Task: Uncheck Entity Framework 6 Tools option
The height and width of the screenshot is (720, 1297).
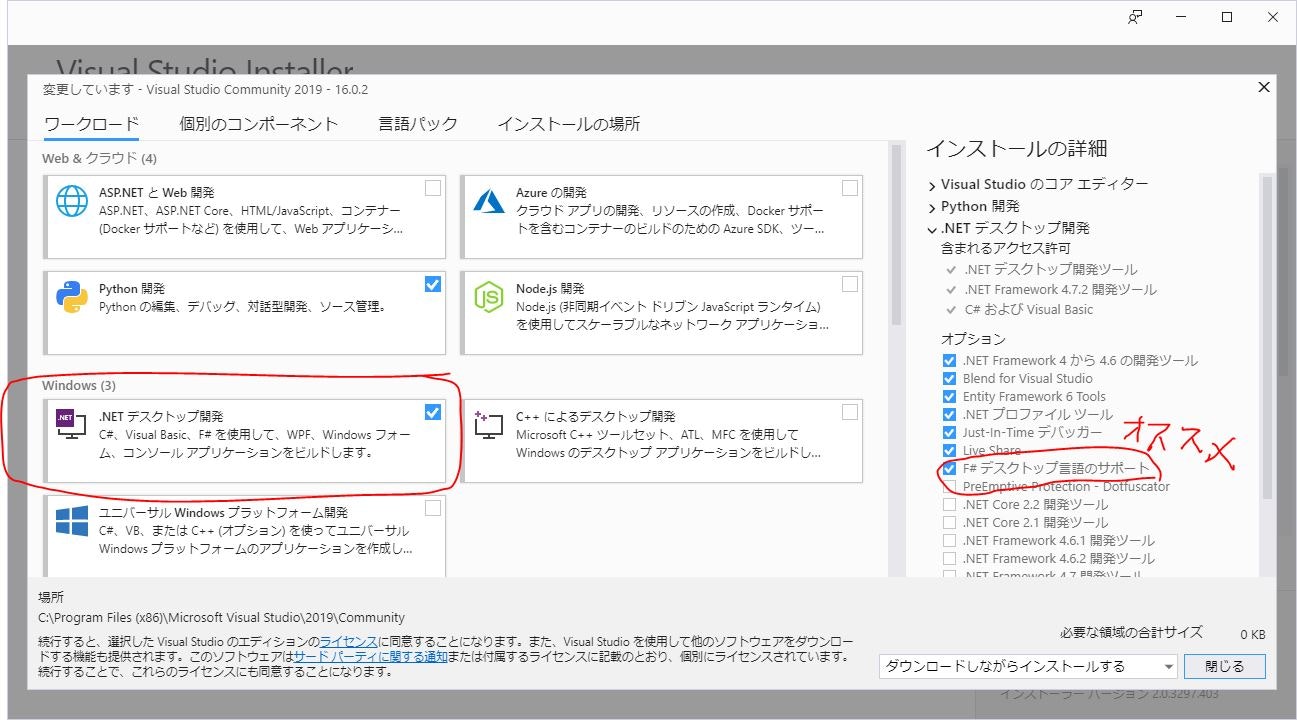Action: pyautogui.click(x=949, y=396)
